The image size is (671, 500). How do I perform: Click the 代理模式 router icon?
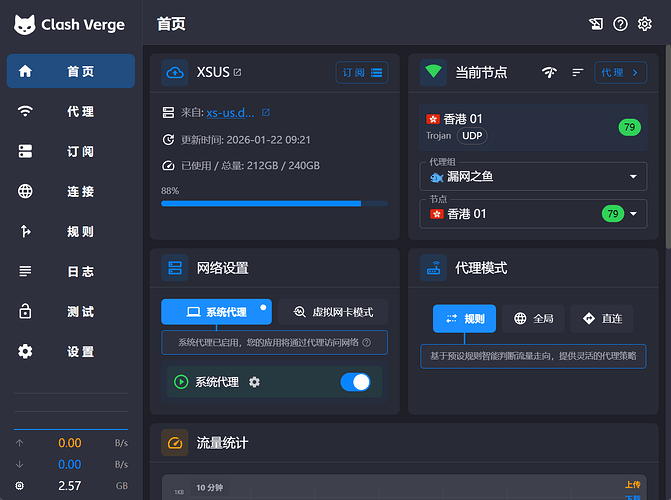pyautogui.click(x=433, y=268)
